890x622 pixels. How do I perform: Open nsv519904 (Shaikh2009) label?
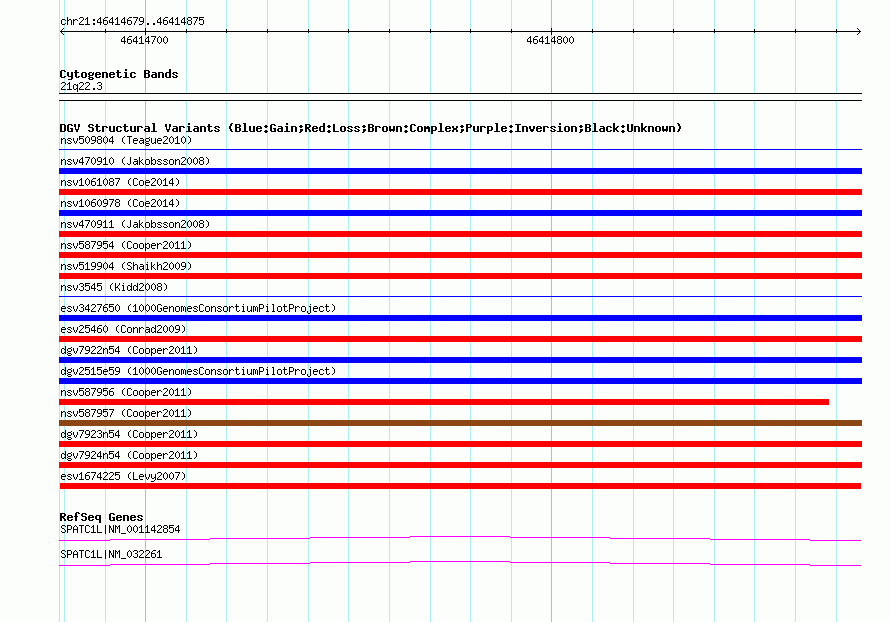coord(126,266)
